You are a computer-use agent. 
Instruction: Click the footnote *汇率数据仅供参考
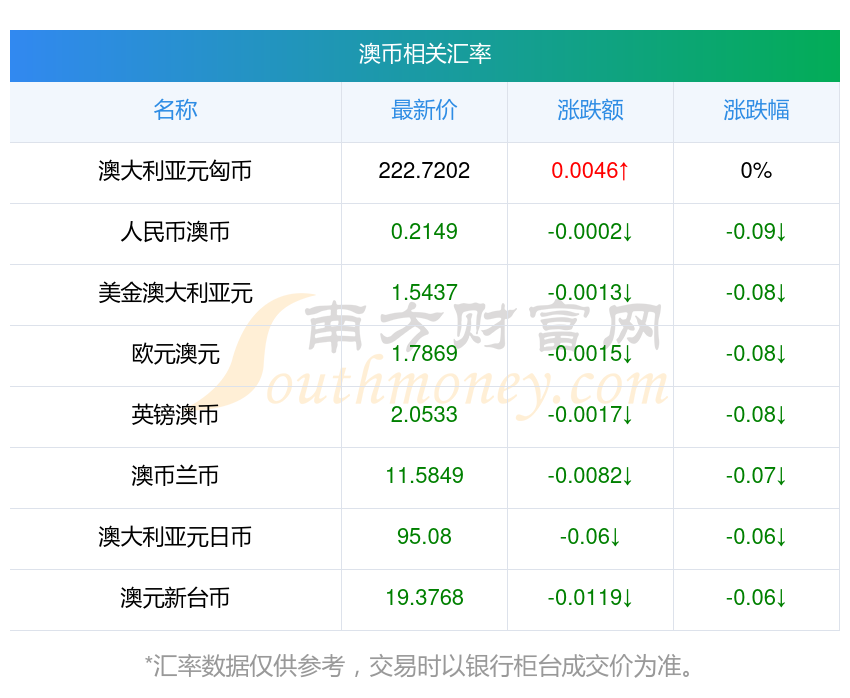click(244, 666)
